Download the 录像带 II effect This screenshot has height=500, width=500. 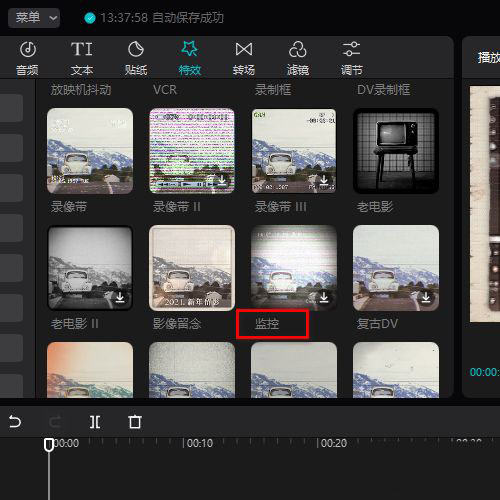tap(222, 180)
